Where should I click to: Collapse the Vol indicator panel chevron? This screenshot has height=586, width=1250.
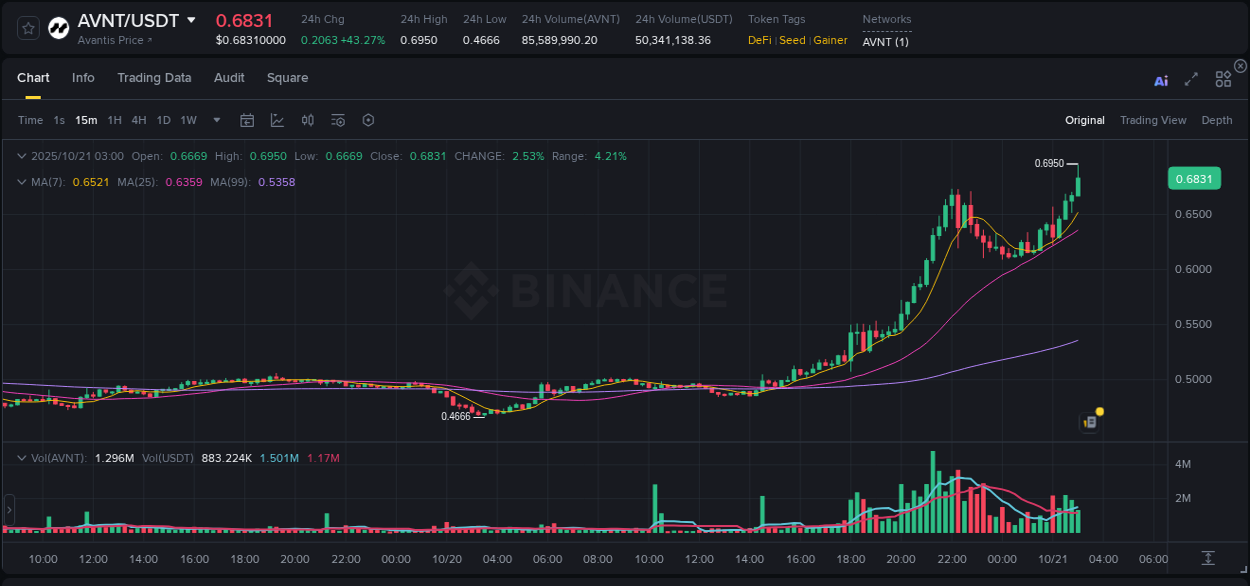click(20, 456)
